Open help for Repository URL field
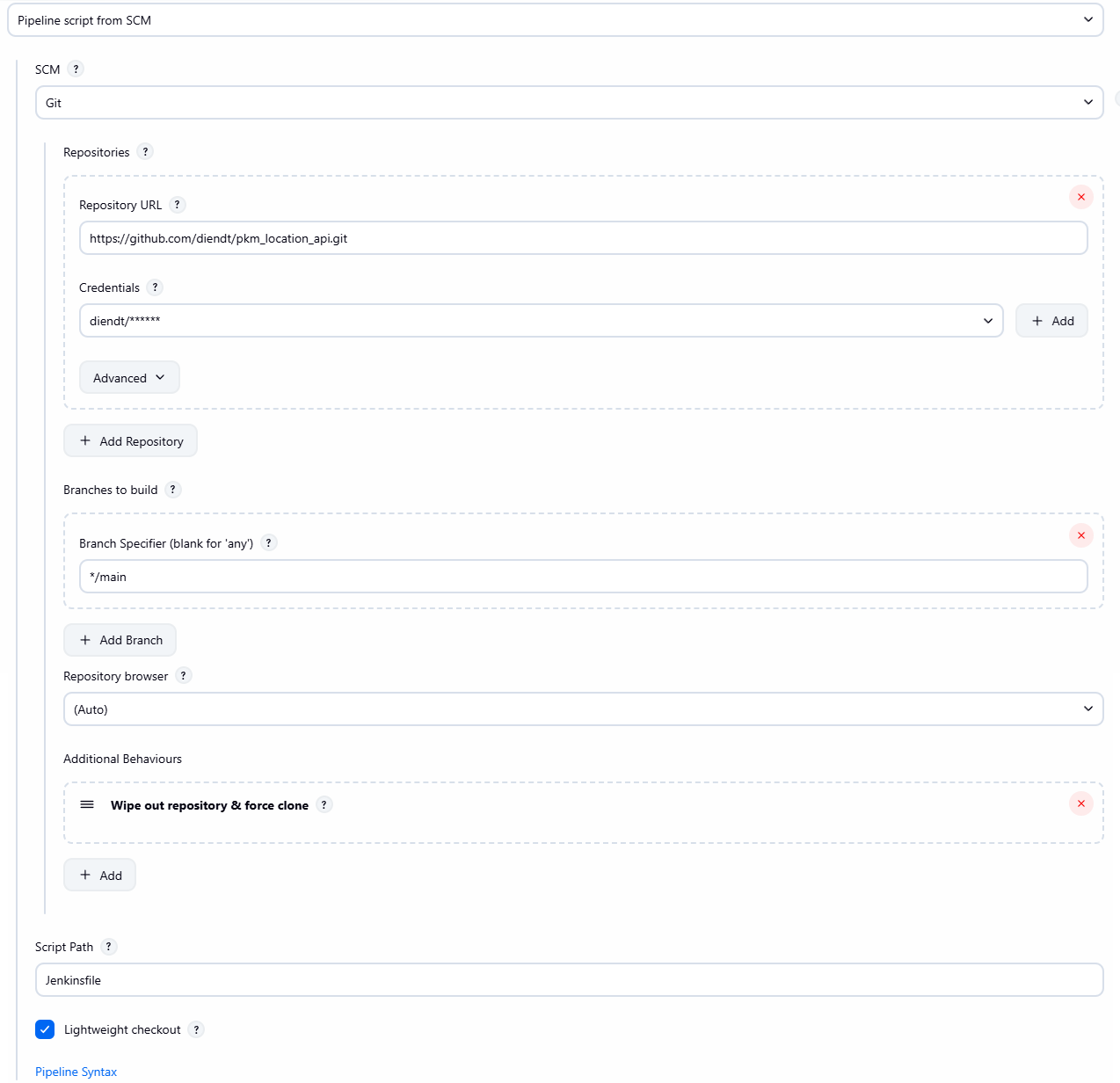Screen dimensions: 1120x1083 coord(177,205)
